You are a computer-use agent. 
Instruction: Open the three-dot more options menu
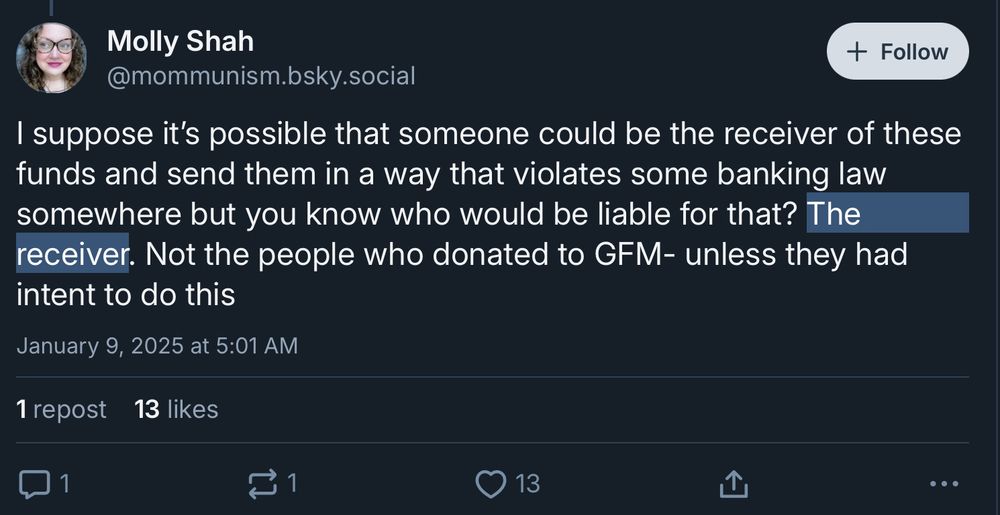pyautogui.click(x=944, y=484)
